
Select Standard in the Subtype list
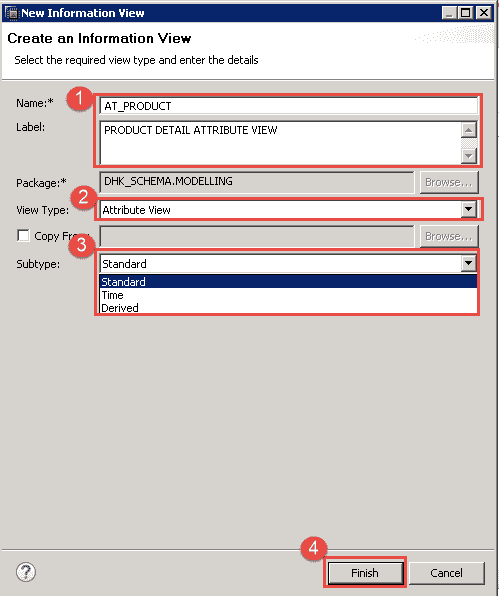point(288,282)
